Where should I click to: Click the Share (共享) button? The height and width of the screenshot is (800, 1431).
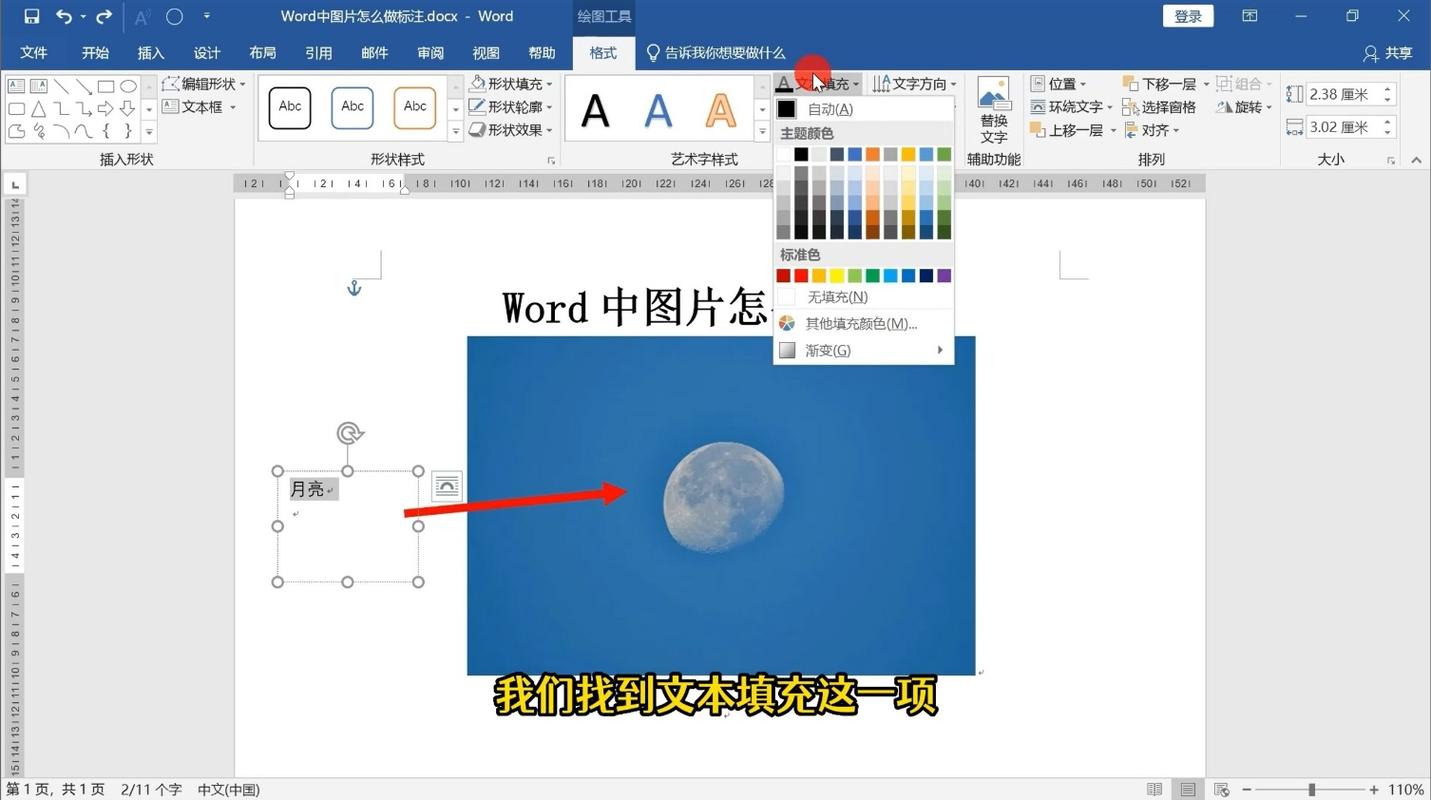pyautogui.click(x=1388, y=53)
